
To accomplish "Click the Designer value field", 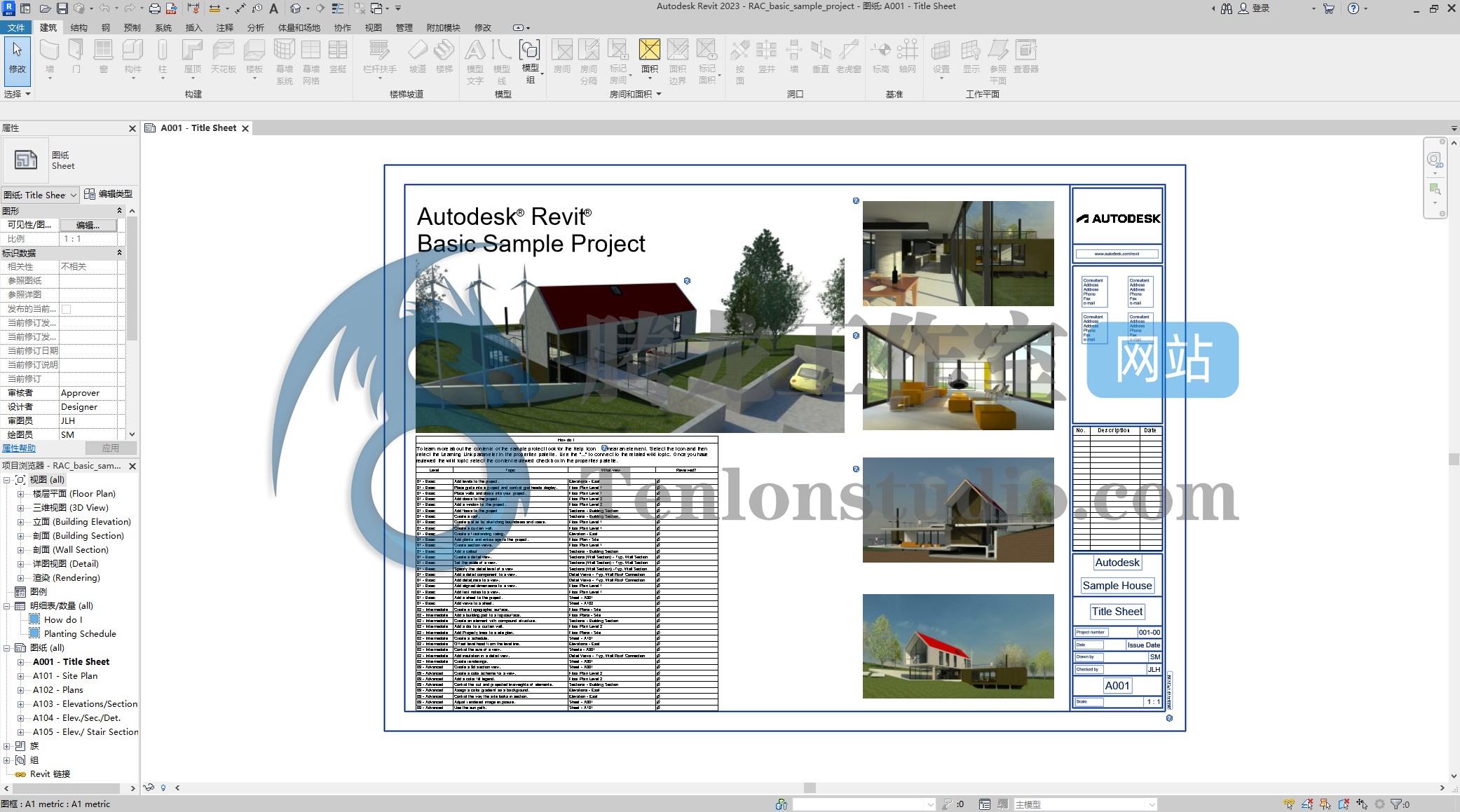I will coord(88,407).
